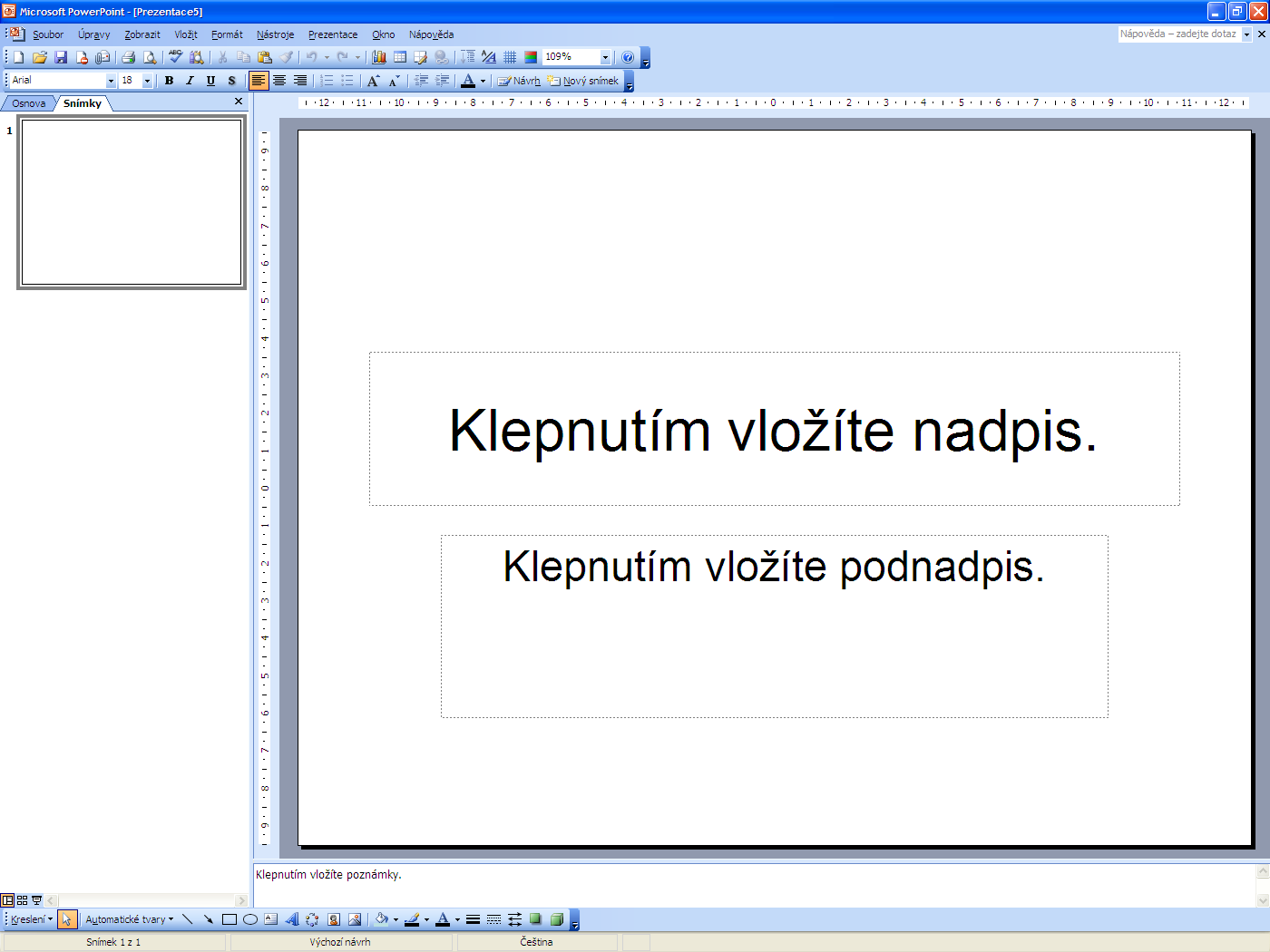Decrease font size

(394, 81)
